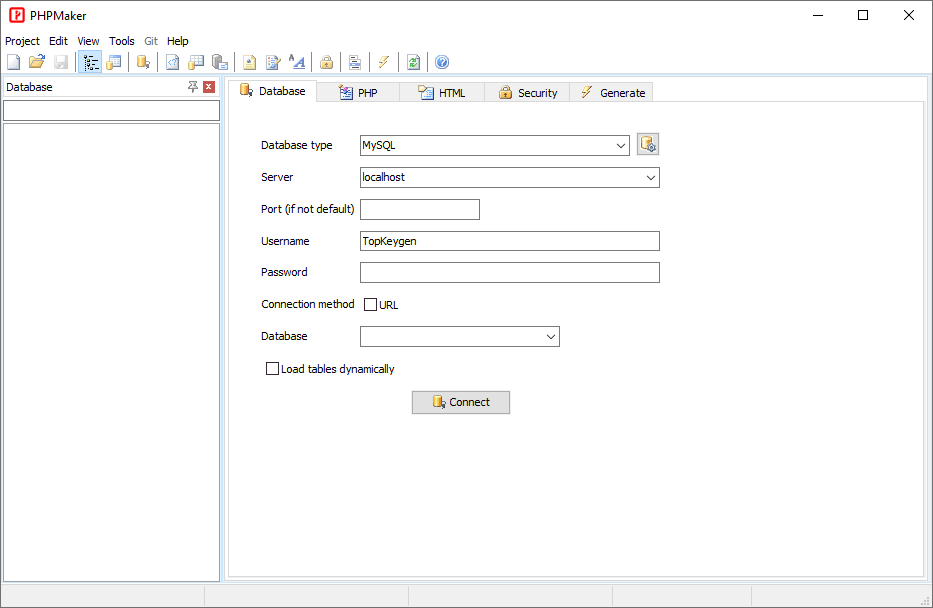Switch to the PHP tab
933x608 pixels.
(358, 93)
